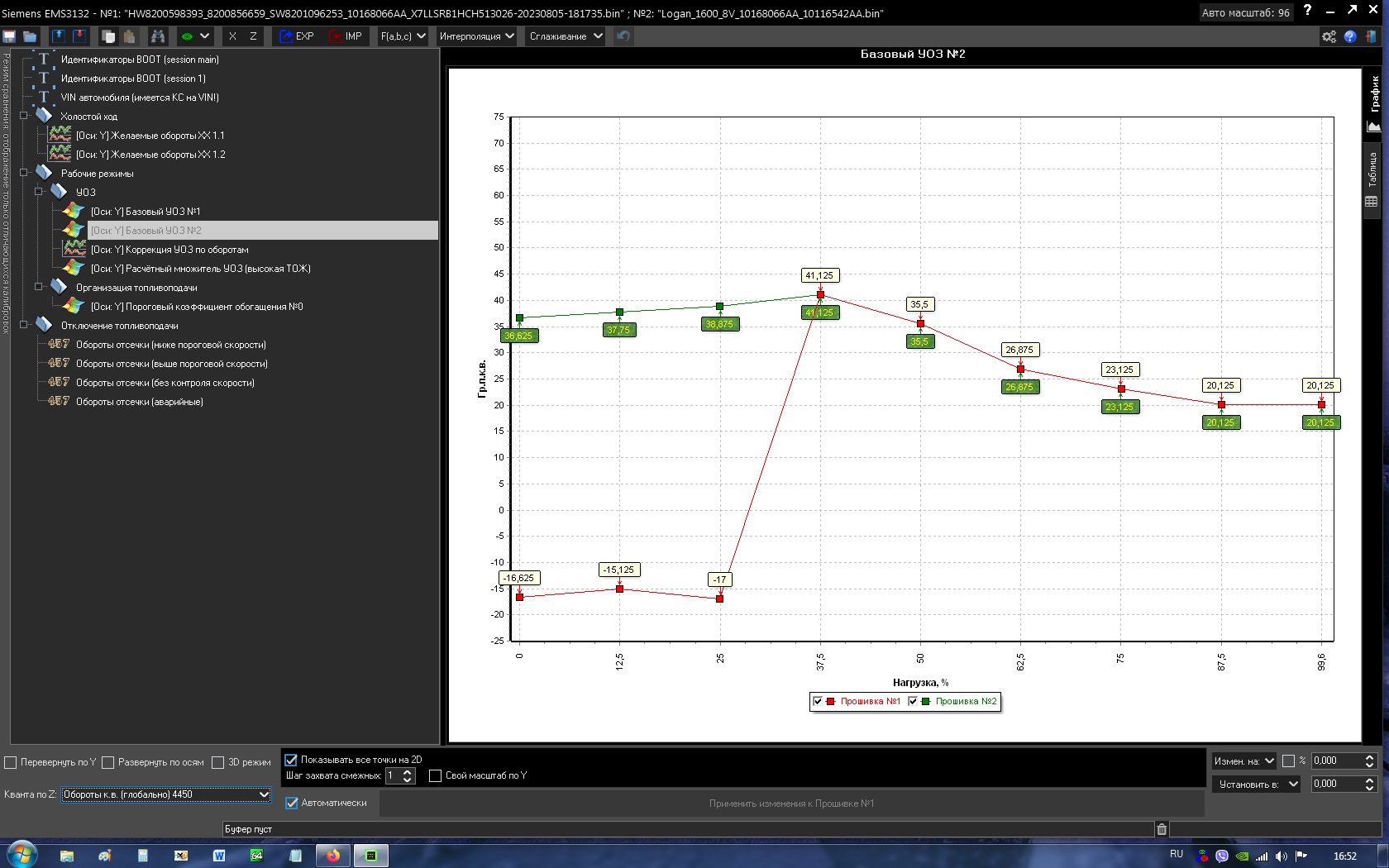Click the EXP export button

point(297,36)
